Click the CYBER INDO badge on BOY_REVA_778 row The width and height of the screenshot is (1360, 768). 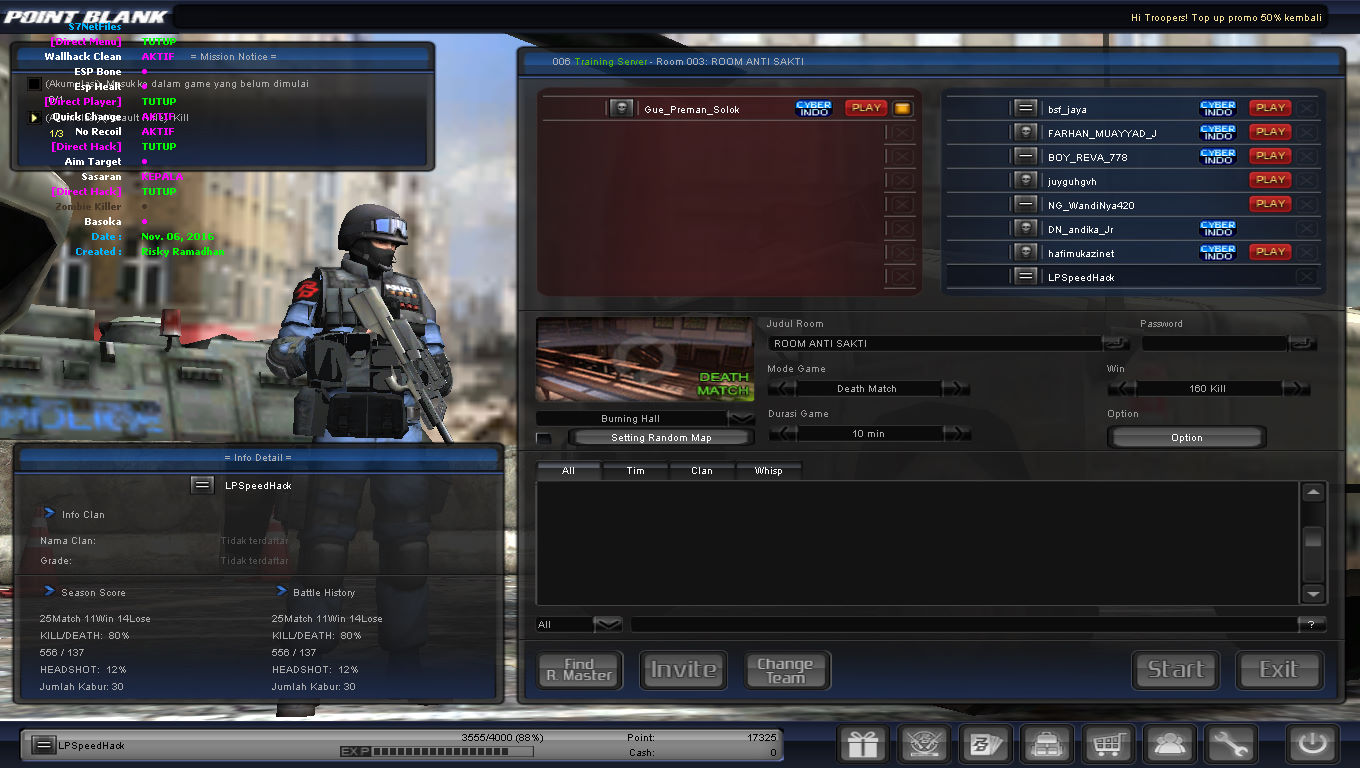coord(1218,156)
